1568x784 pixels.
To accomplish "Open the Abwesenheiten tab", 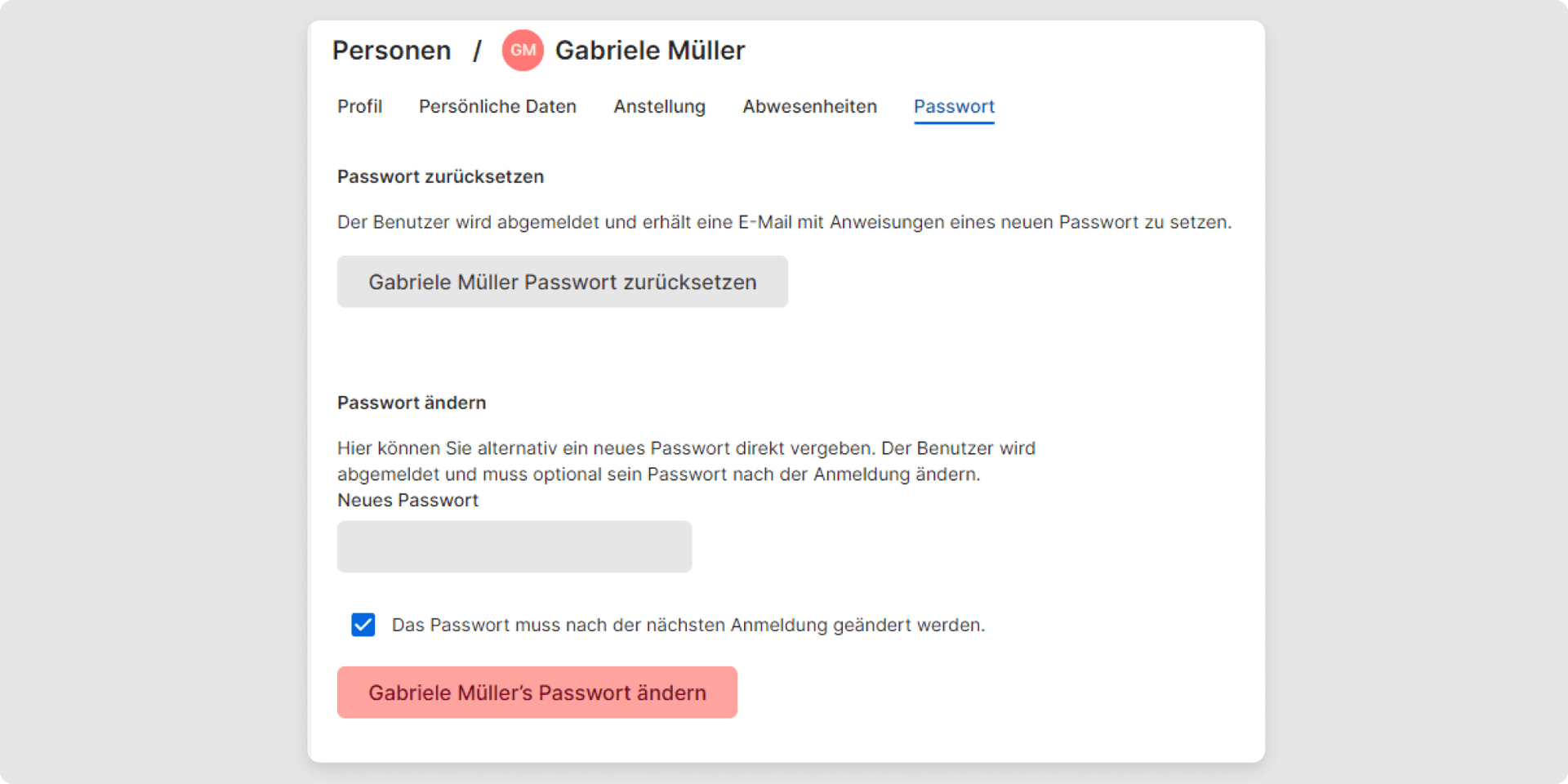I will pos(809,107).
